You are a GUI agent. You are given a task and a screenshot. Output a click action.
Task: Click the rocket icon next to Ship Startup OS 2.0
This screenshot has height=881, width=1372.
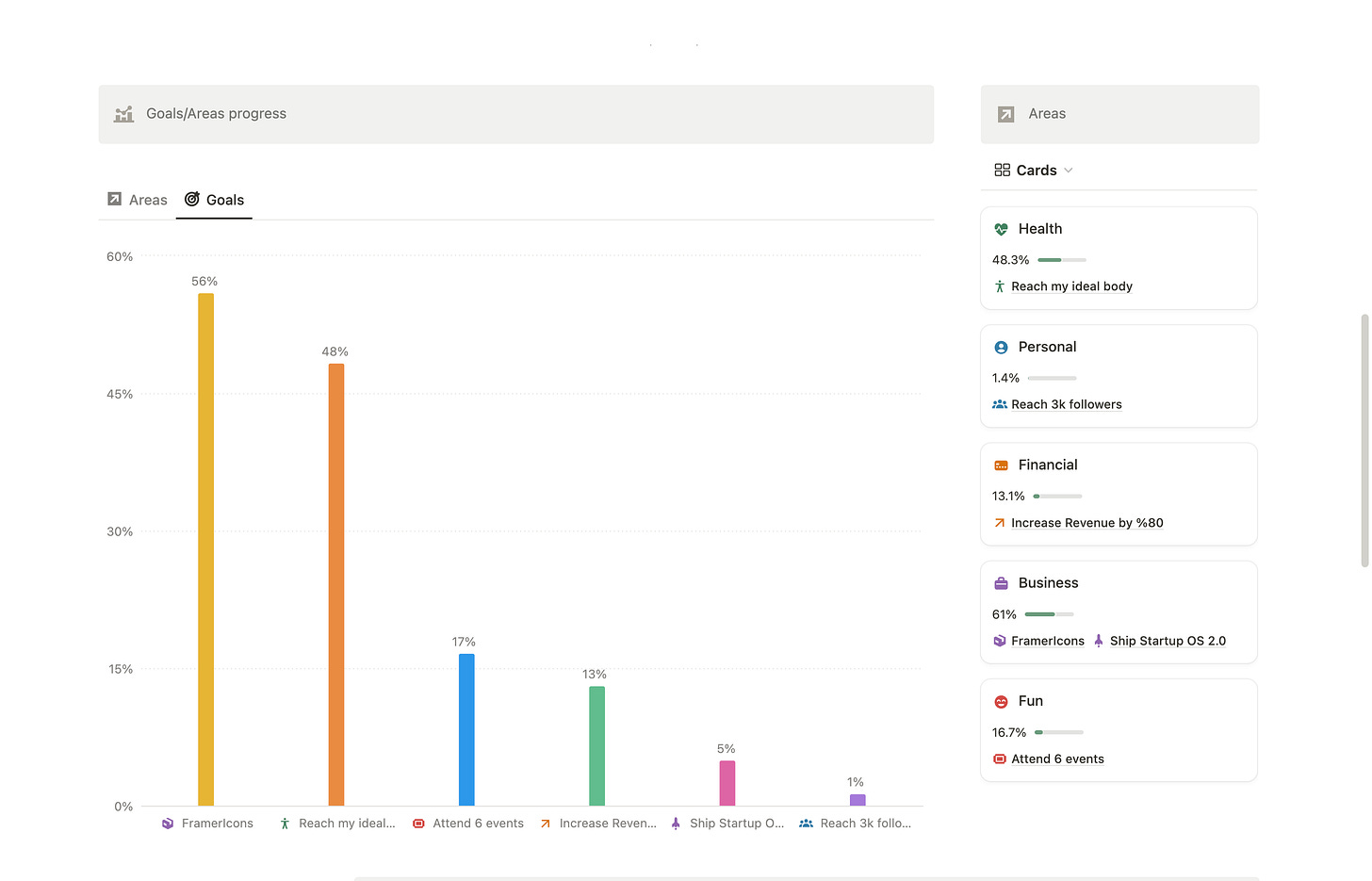coord(1098,641)
